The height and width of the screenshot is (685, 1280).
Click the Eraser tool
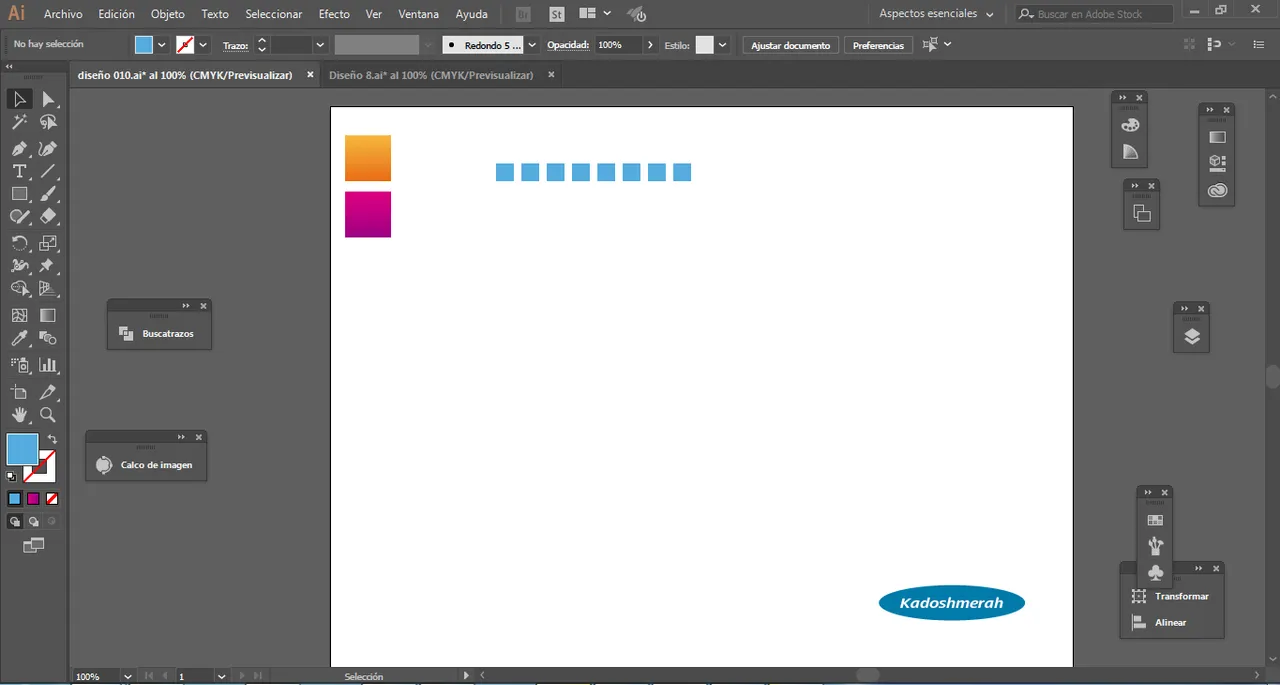coord(47,217)
